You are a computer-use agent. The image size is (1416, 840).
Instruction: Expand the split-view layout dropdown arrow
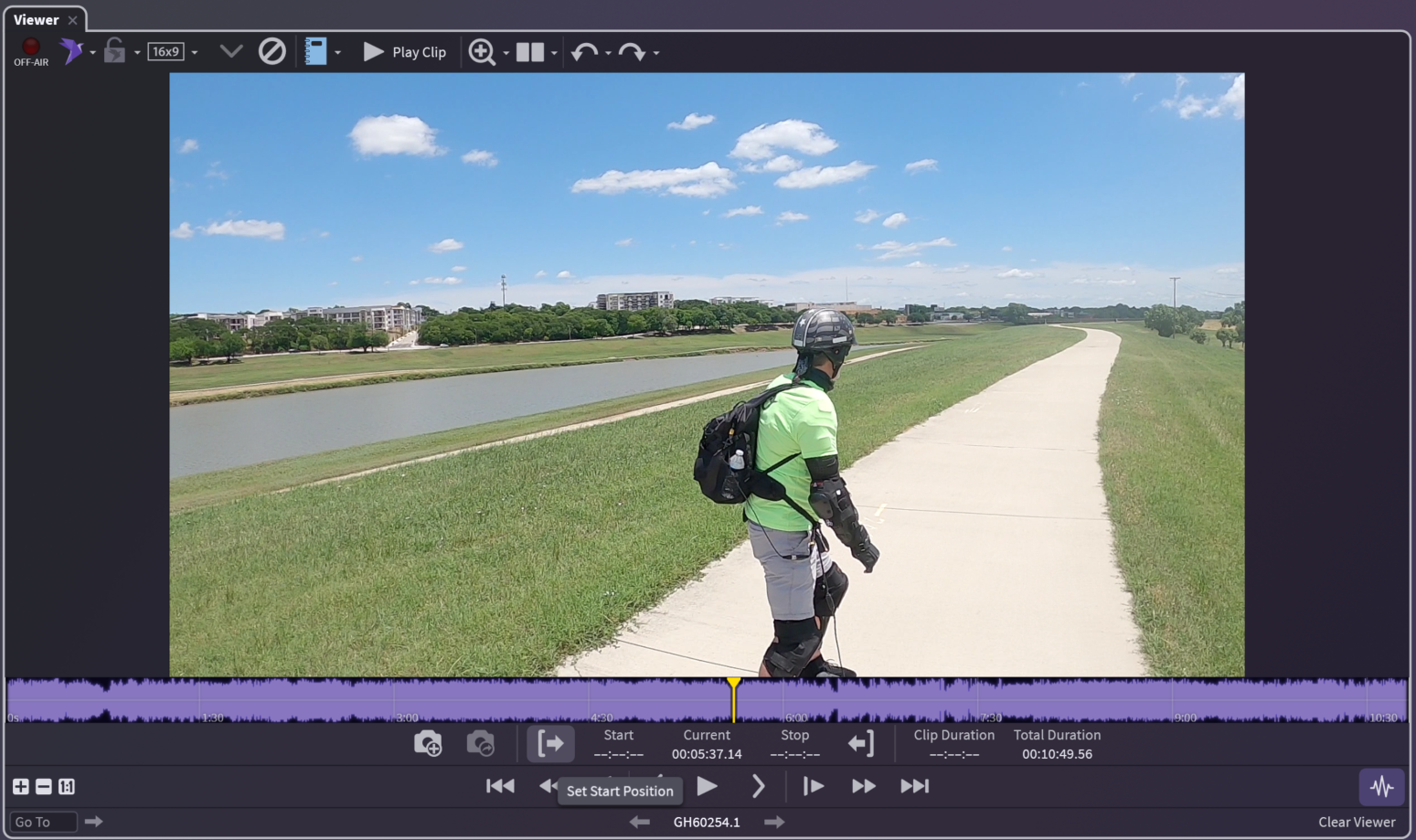pyautogui.click(x=554, y=54)
